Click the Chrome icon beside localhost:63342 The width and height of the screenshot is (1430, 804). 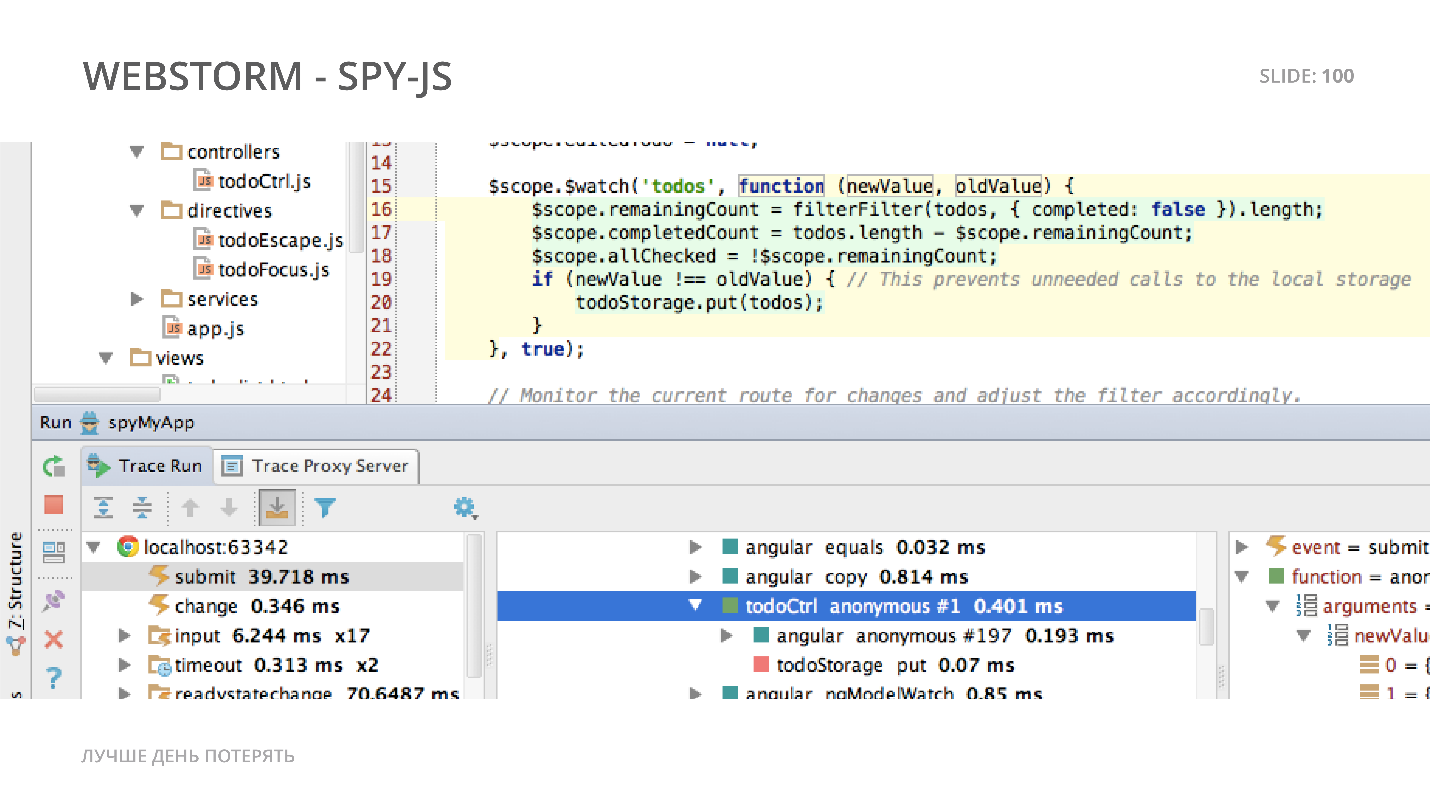(x=128, y=547)
